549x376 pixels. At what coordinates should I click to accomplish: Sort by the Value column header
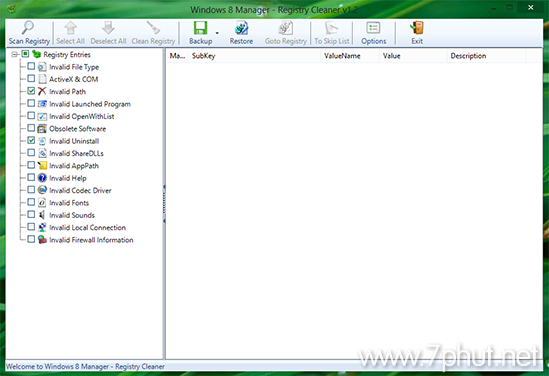(x=413, y=56)
